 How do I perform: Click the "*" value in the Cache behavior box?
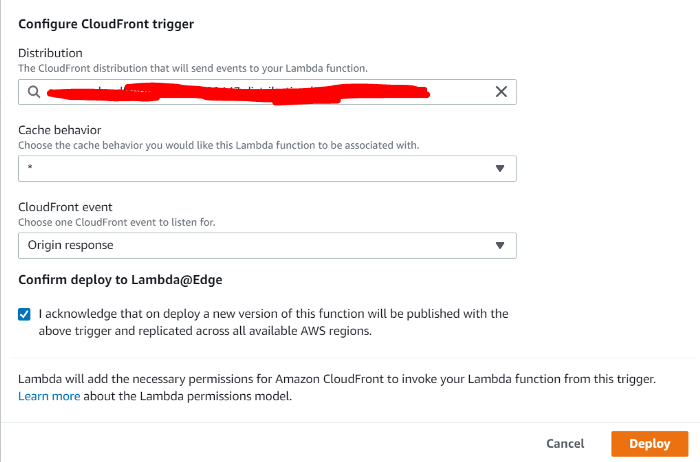pyautogui.click(x=31, y=169)
